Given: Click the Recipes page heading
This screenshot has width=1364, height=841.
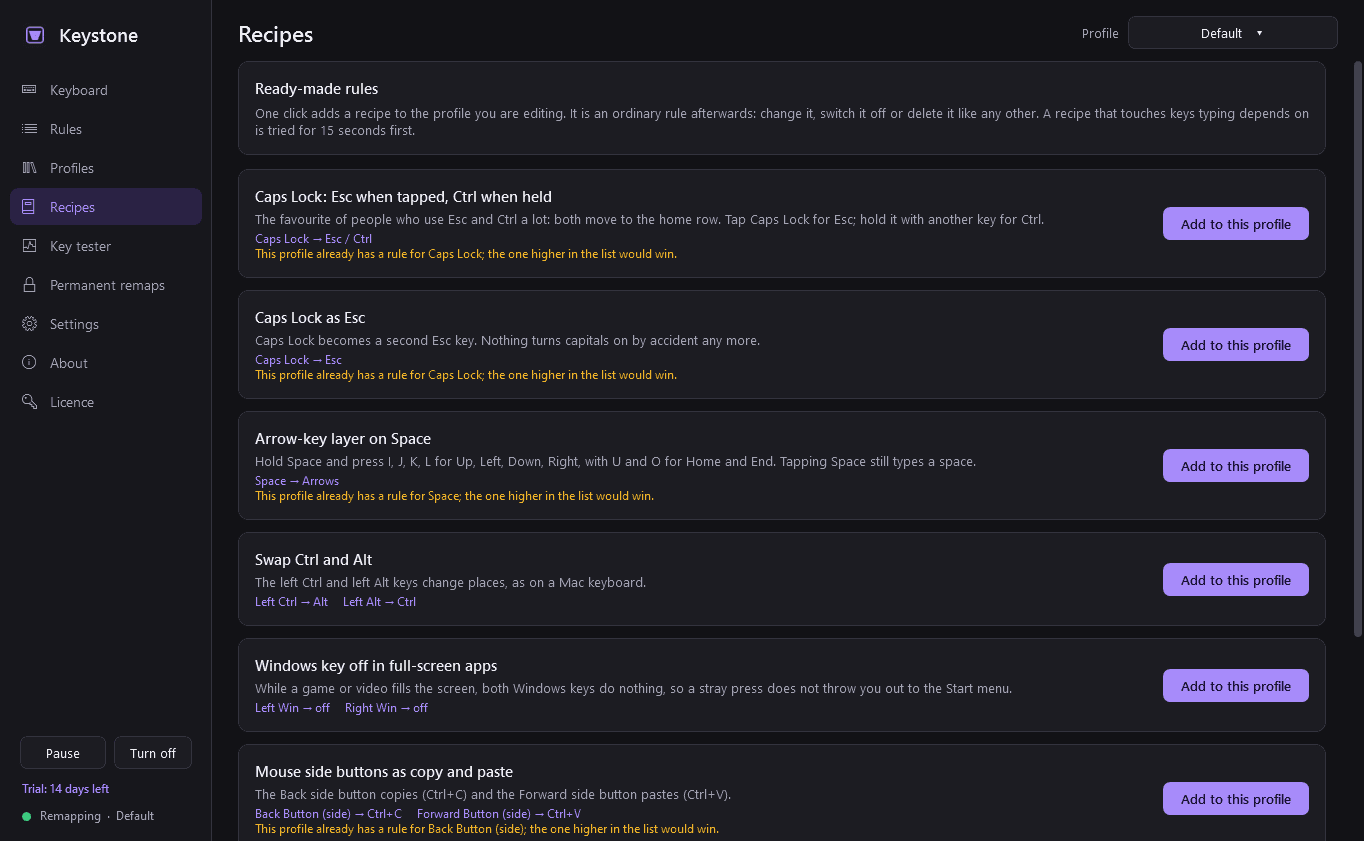Looking at the screenshot, I should [x=276, y=35].
